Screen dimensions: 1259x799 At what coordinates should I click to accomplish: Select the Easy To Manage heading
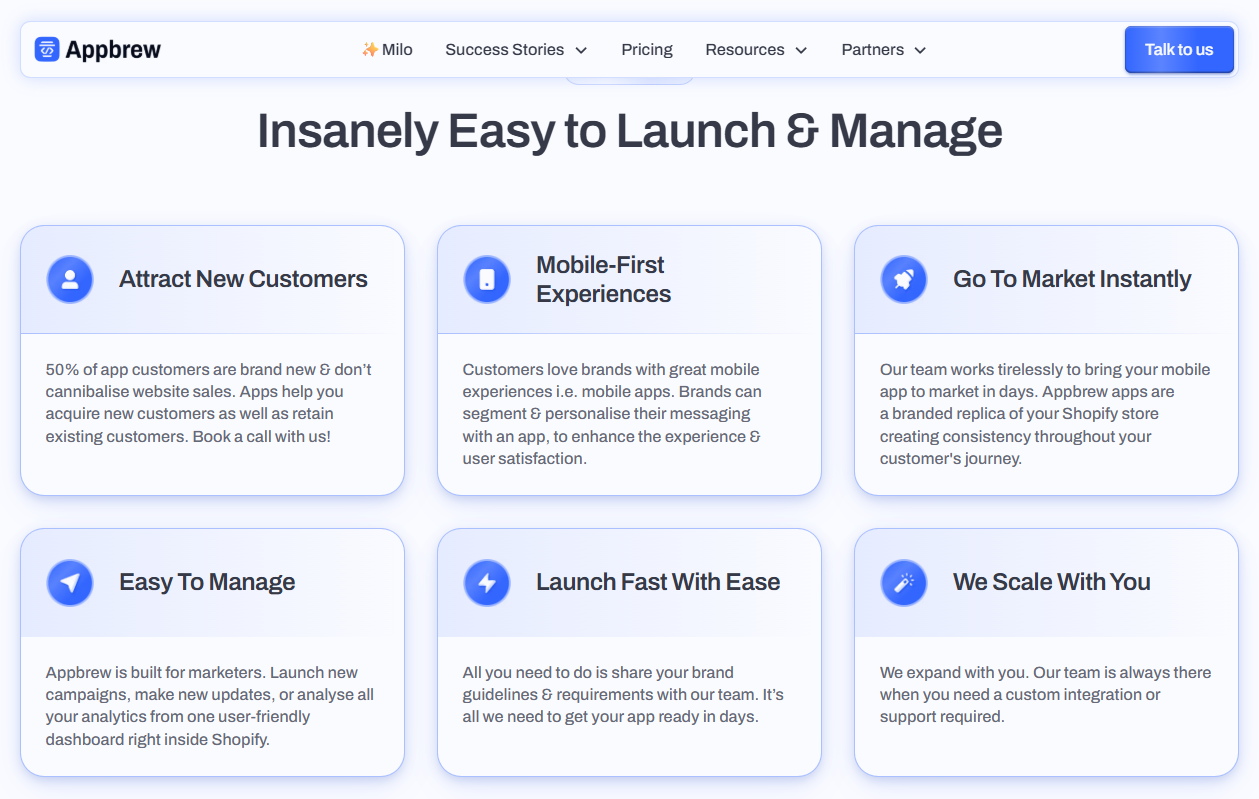coord(207,582)
